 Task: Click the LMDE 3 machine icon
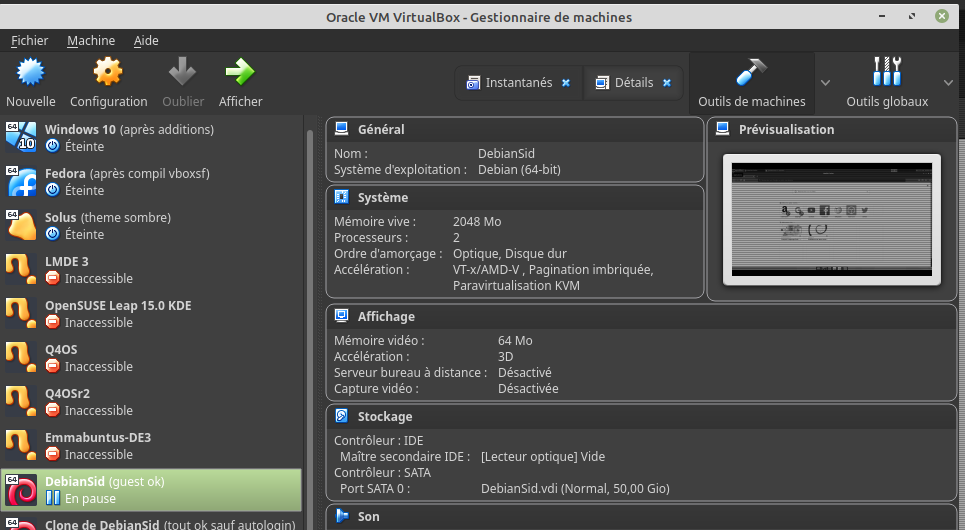click(x=21, y=270)
